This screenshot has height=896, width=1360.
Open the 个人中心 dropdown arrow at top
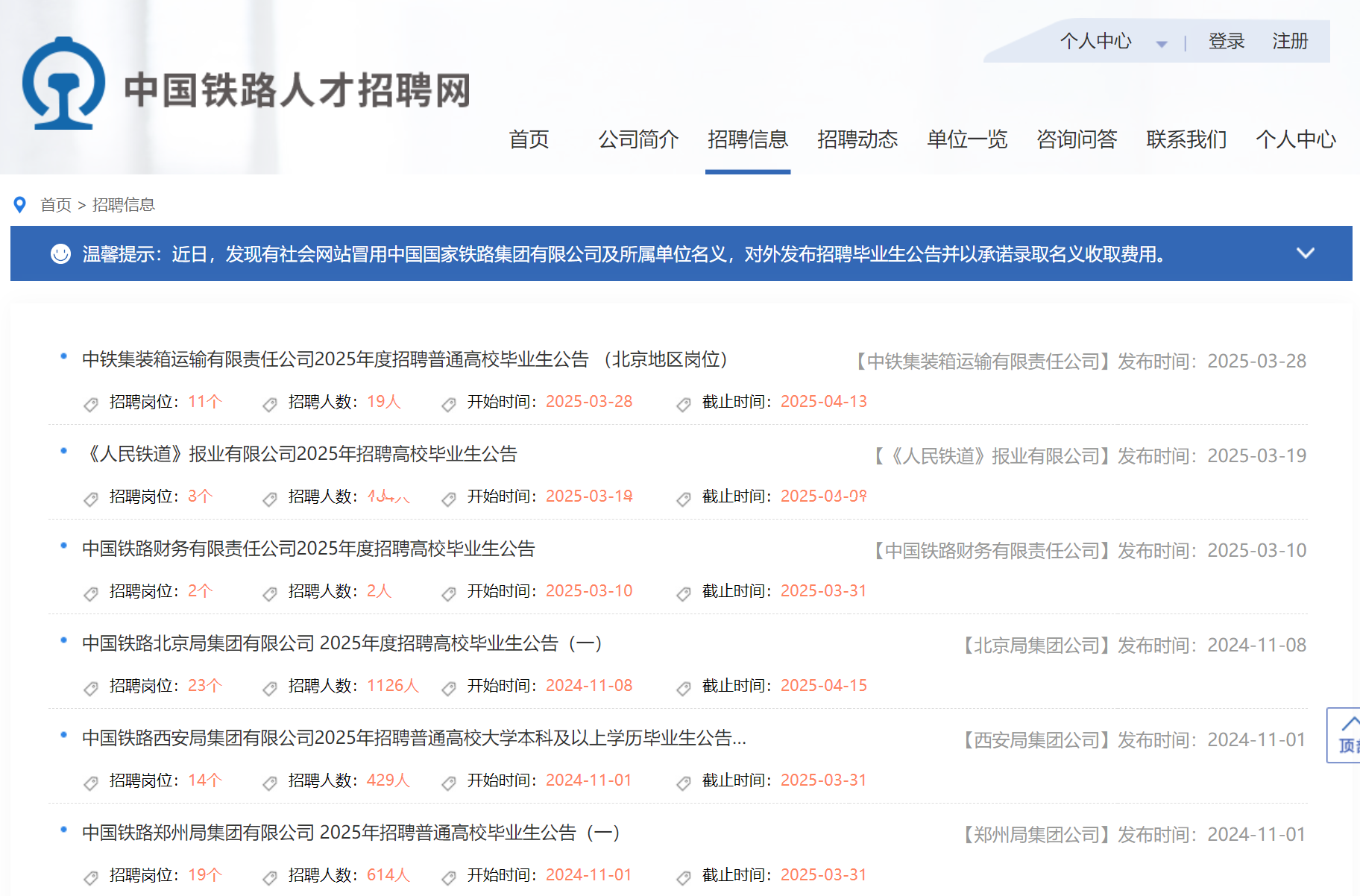coord(1161,44)
